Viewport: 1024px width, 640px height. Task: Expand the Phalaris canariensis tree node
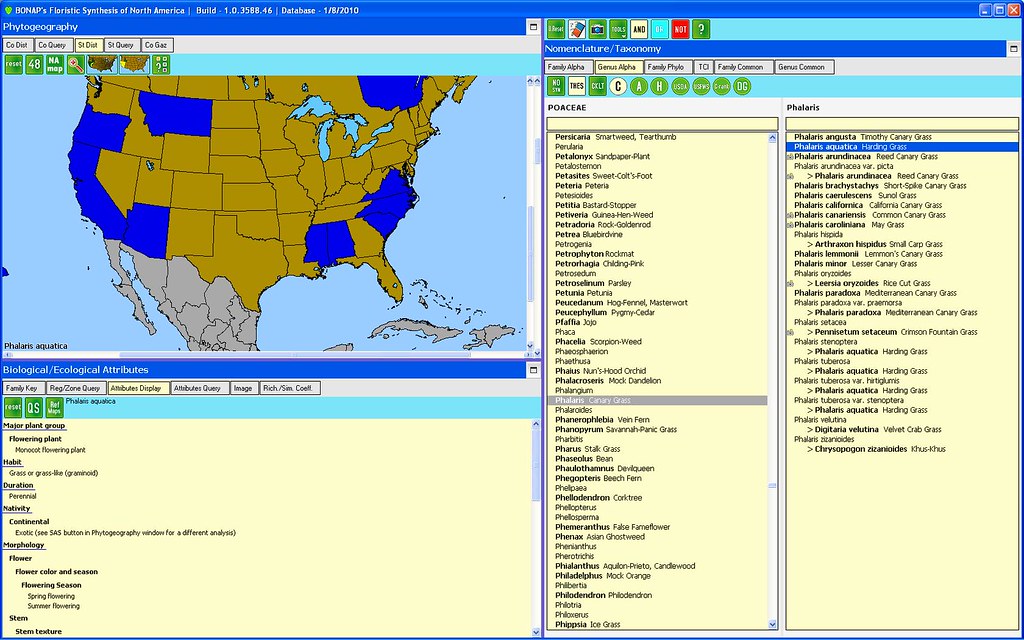tap(790, 215)
